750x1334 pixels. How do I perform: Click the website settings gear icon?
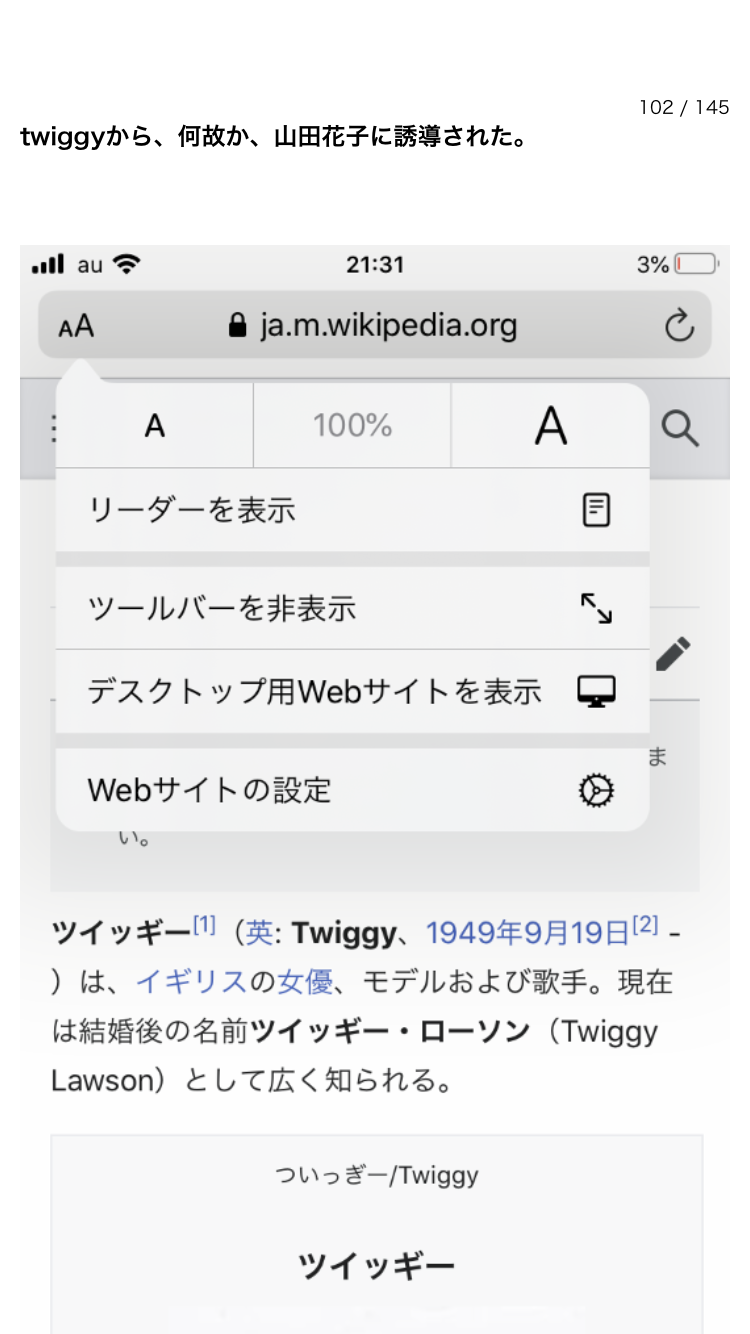[x=596, y=791]
